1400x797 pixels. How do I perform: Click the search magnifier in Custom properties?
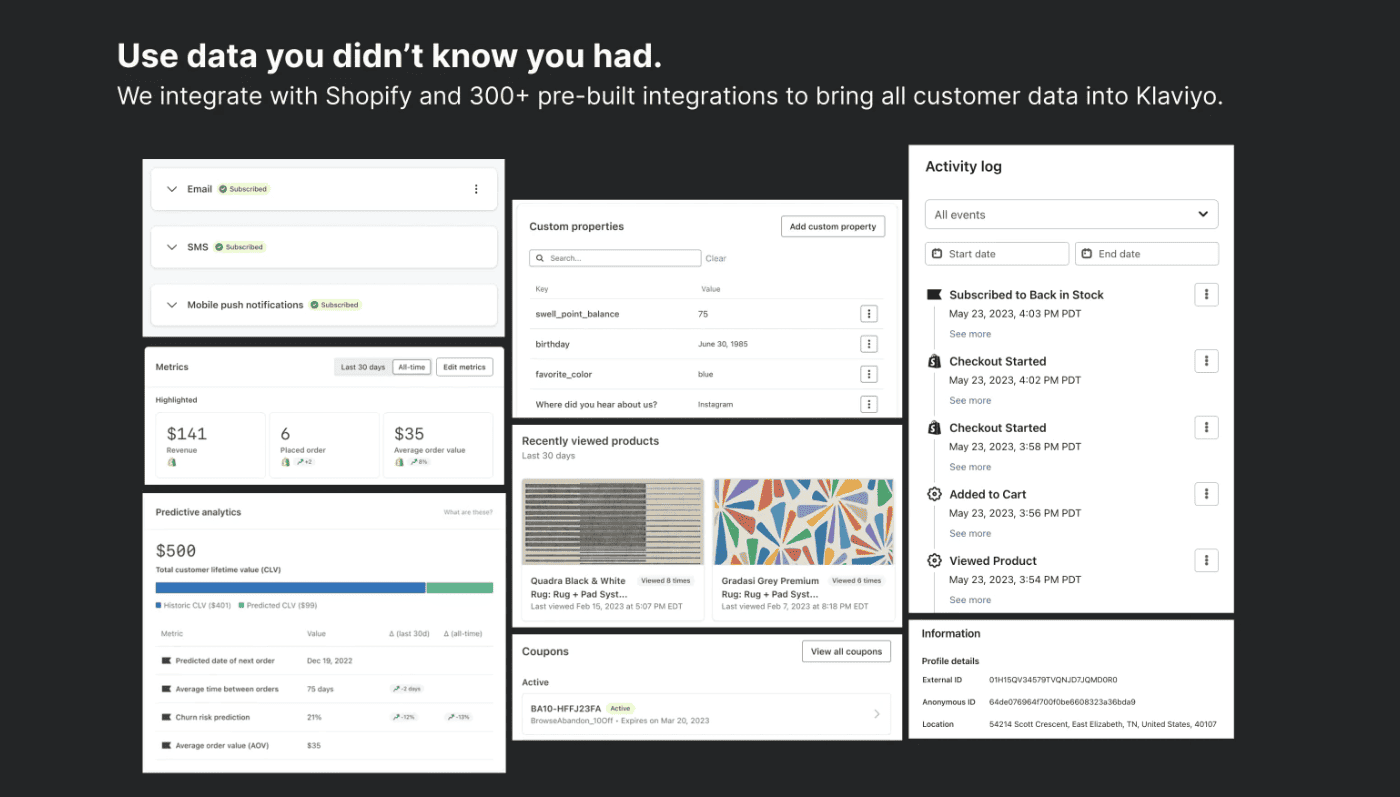click(541, 258)
